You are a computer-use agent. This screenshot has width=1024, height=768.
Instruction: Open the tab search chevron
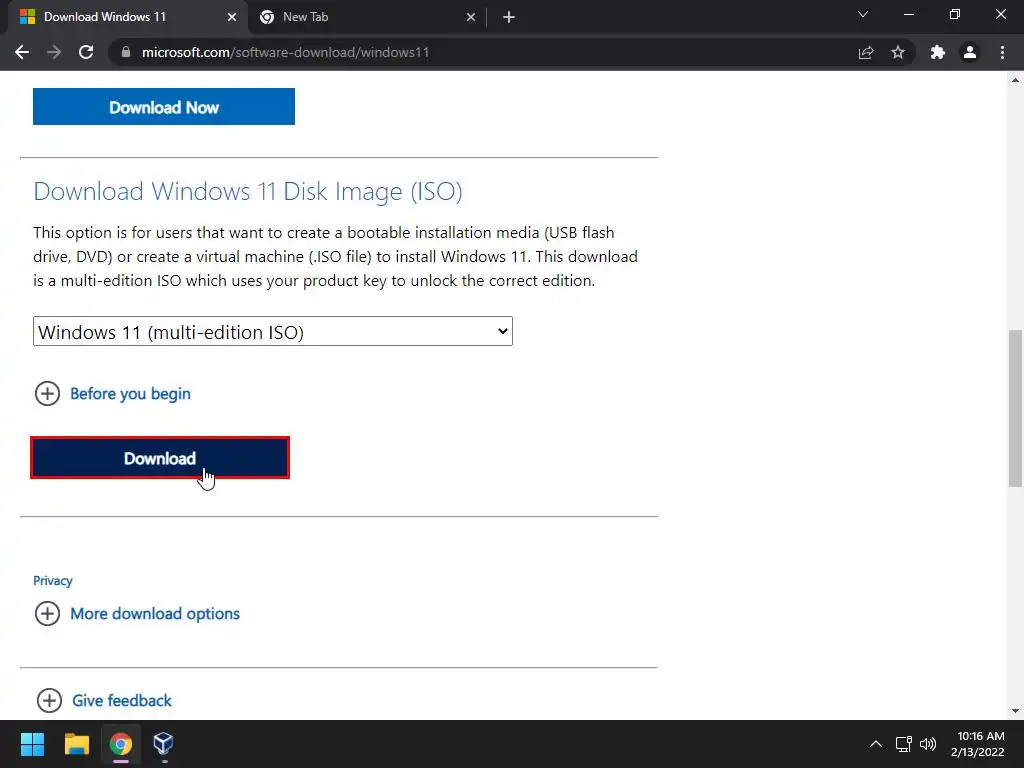(x=863, y=14)
